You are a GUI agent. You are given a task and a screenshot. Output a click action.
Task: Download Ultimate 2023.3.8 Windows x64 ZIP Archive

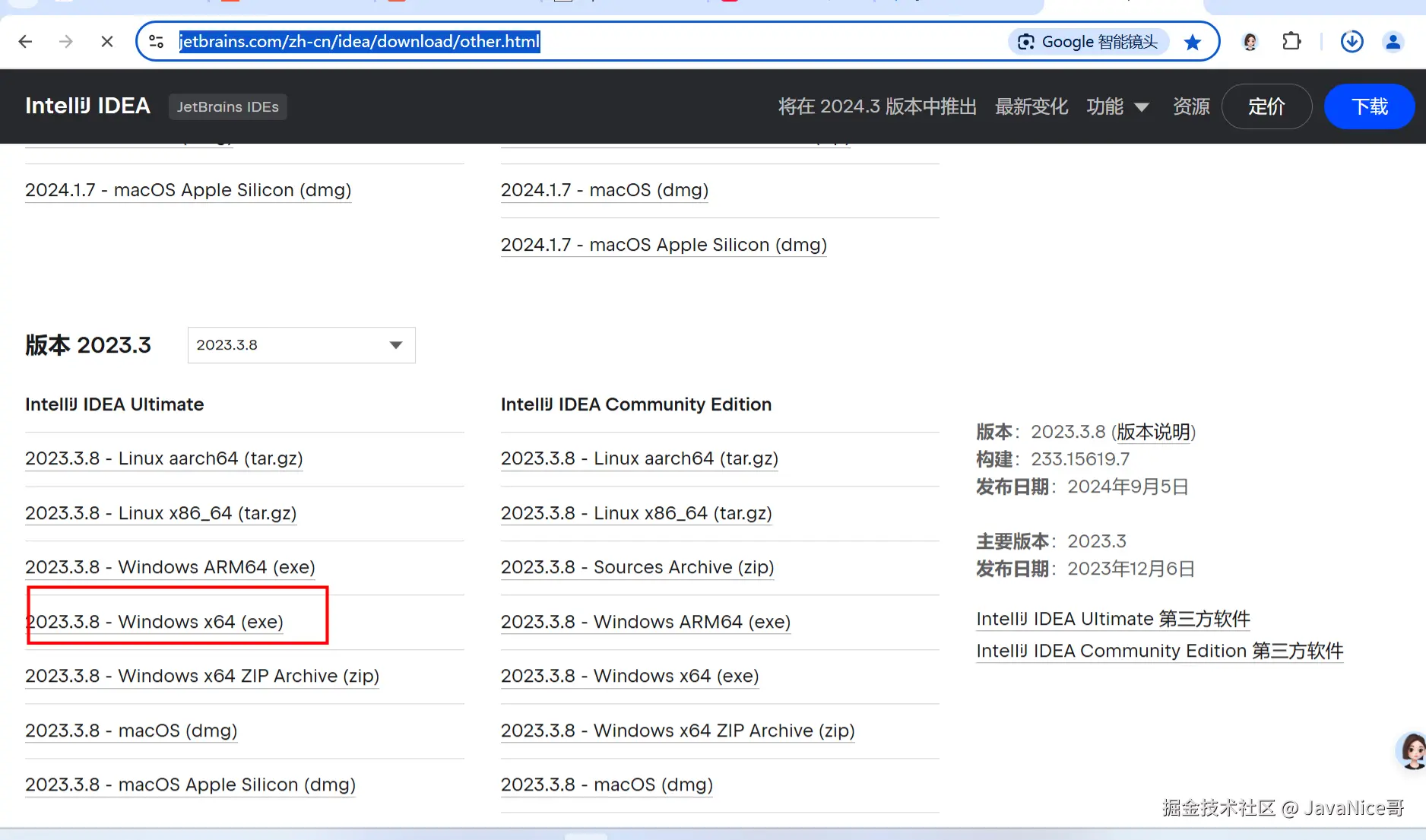pyautogui.click(x=202, y=676)
